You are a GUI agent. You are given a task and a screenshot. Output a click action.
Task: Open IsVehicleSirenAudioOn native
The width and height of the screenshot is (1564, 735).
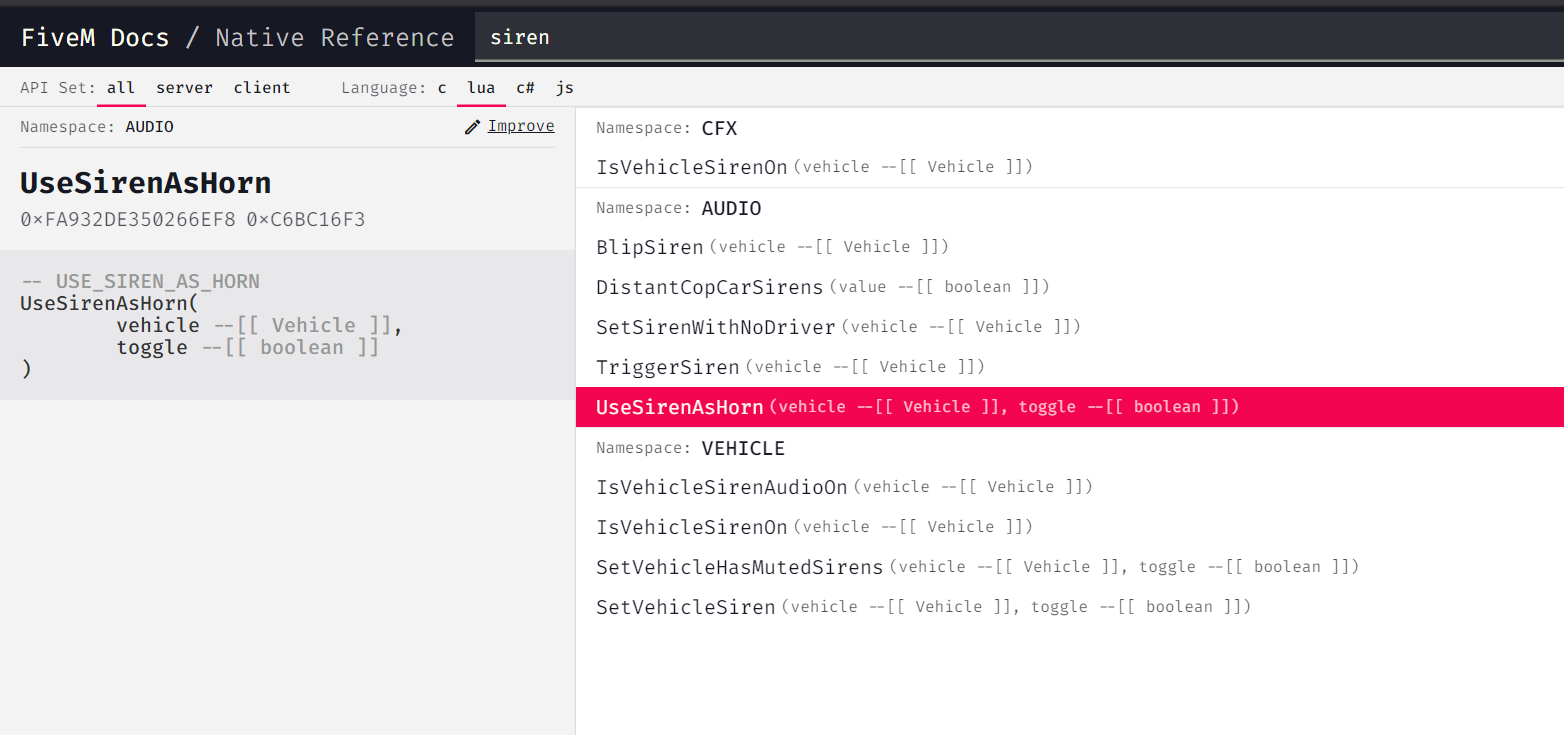click(722, 487)
